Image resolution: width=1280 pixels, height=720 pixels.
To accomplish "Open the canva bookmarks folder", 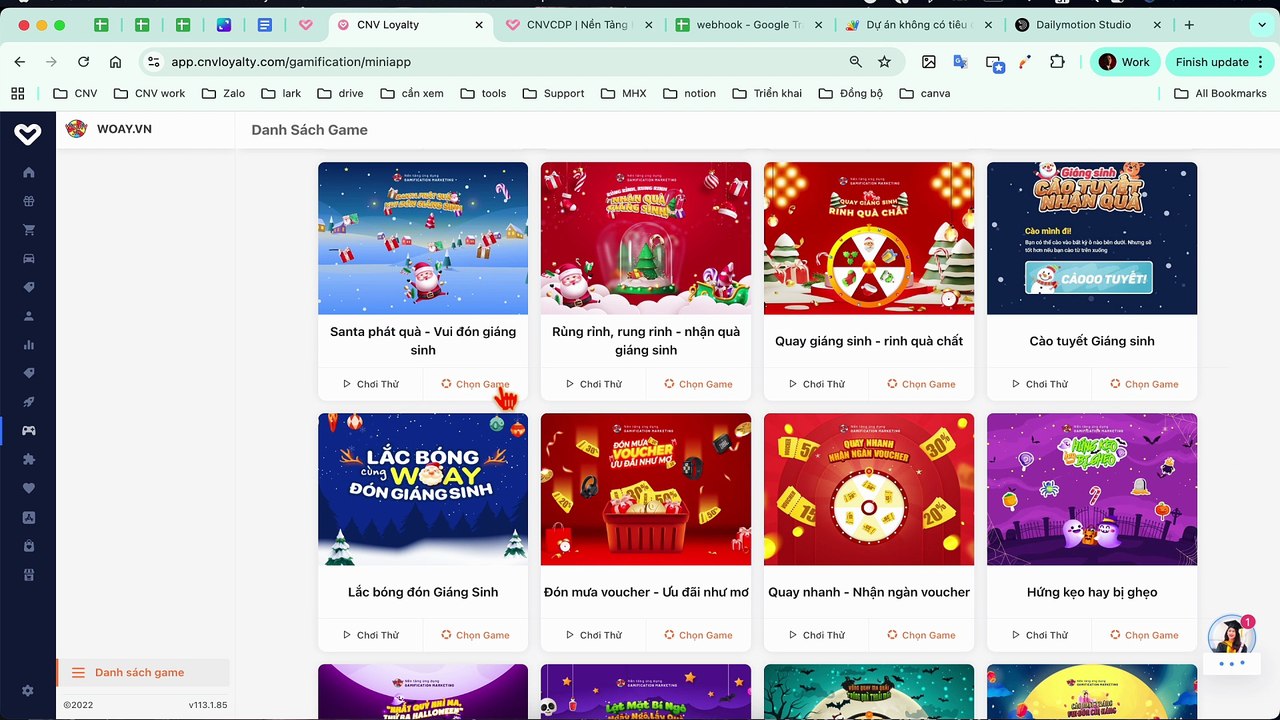I will [925, 93].
